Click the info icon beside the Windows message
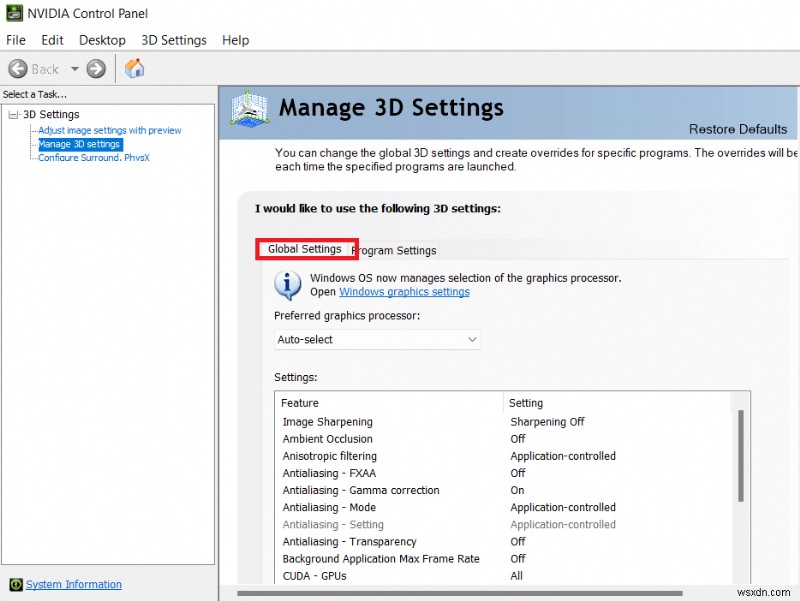The height and width of the screenshot is (601, 800). pyautogui.click(x=287, y=284)
